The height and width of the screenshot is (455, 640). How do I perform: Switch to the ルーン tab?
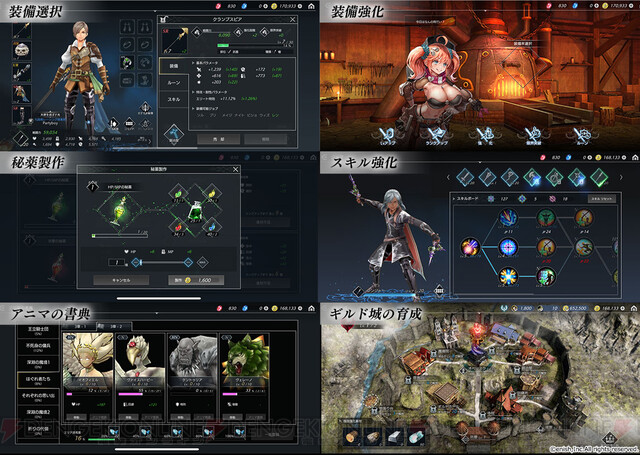[173, 83]
